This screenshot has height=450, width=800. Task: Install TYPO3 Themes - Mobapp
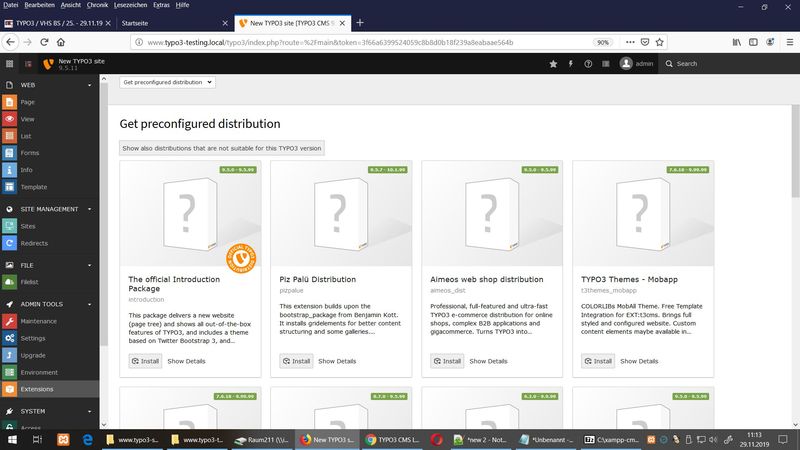(598, 361)
